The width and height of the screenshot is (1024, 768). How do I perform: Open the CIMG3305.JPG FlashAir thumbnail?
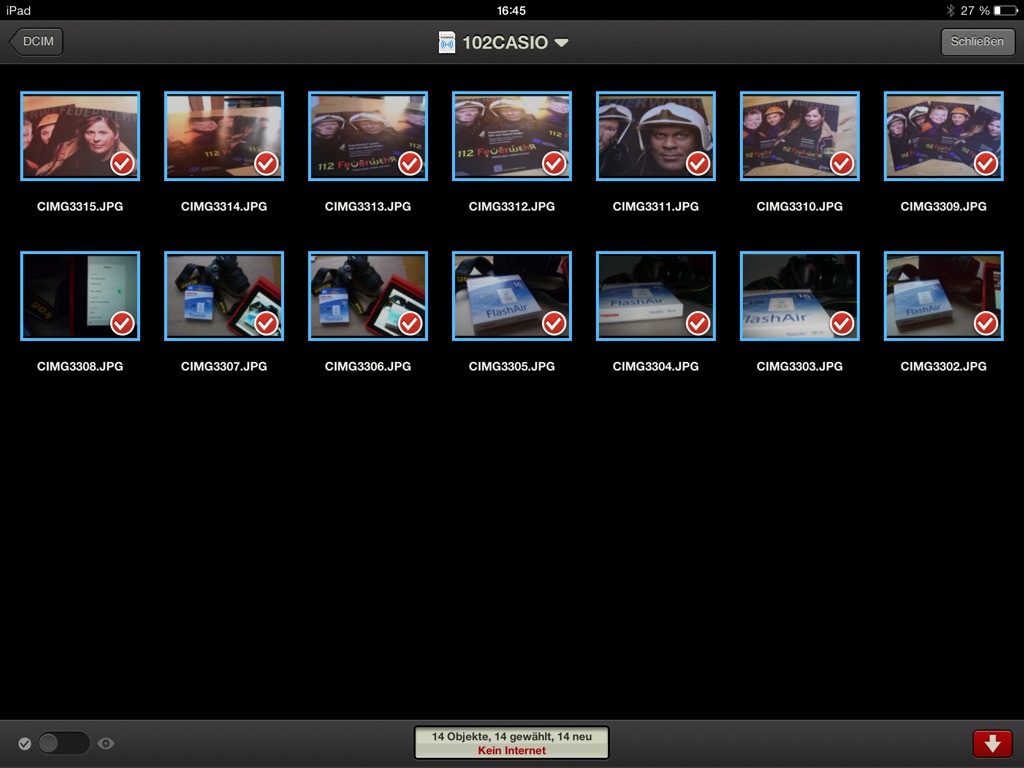point(512,296)
